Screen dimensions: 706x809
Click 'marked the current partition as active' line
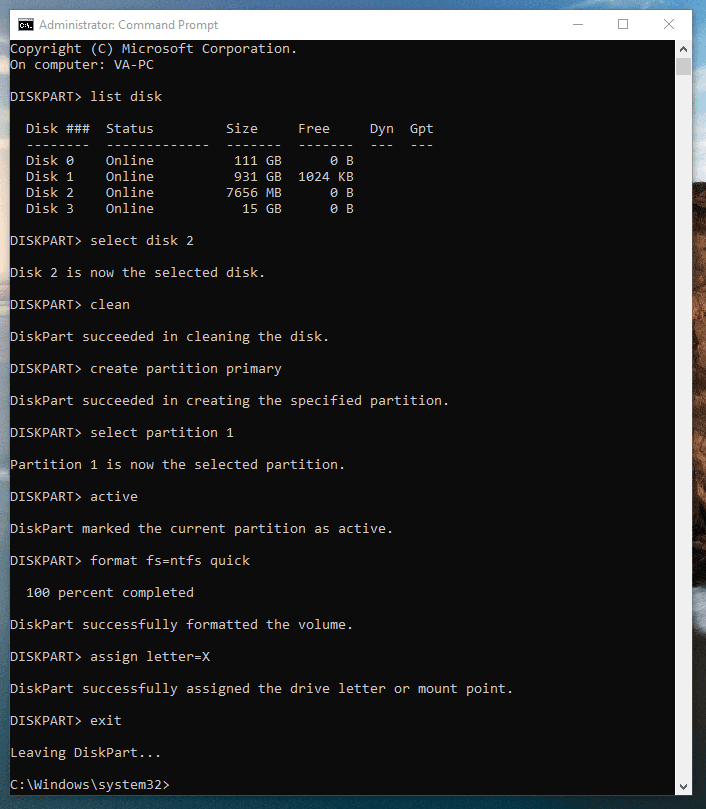(201, 529)
